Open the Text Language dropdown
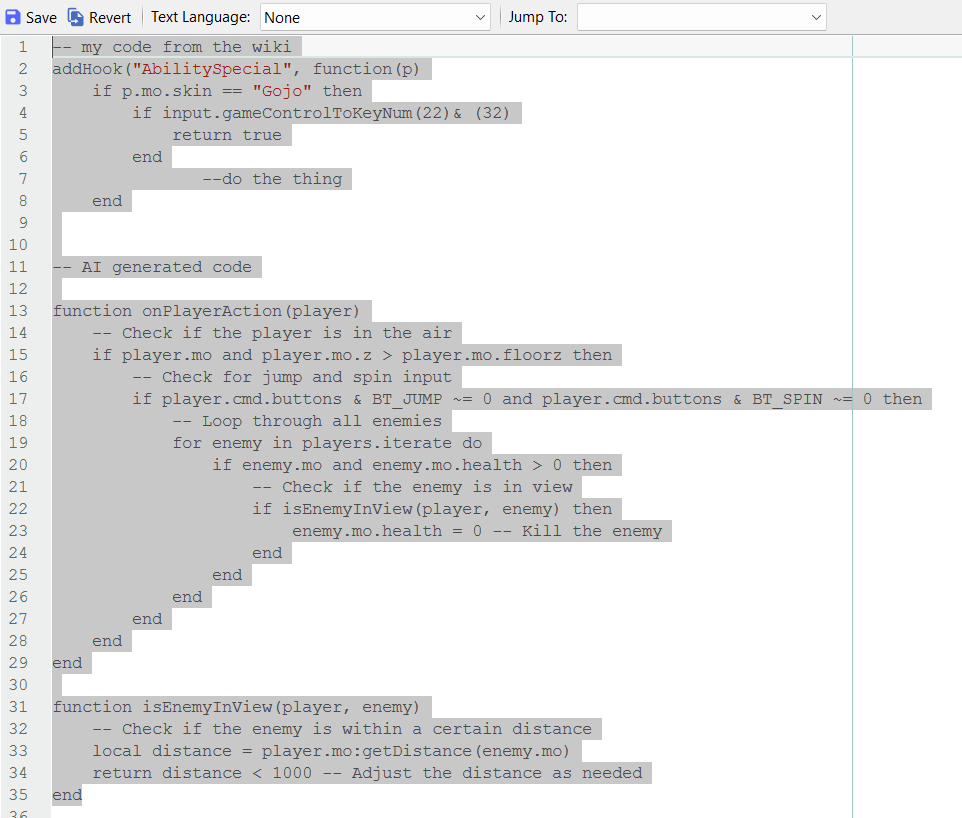The width and height of the screenshot is (962, 818). click(375, 18)
